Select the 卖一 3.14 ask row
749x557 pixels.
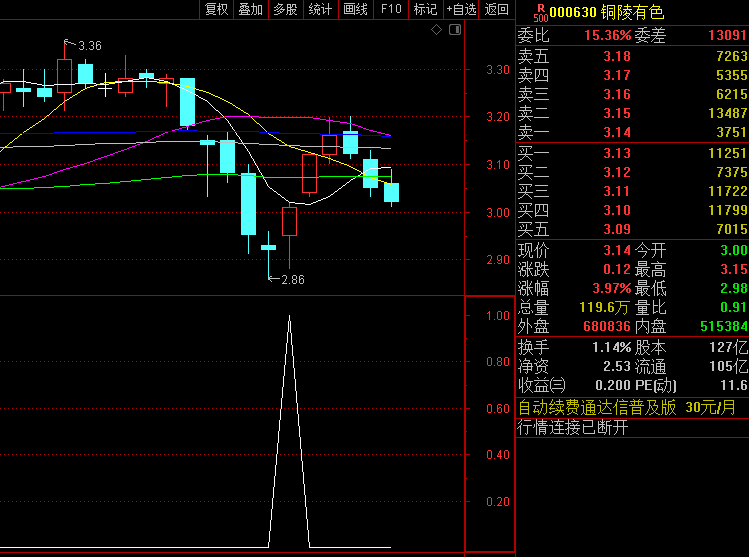tap(632, 132)
